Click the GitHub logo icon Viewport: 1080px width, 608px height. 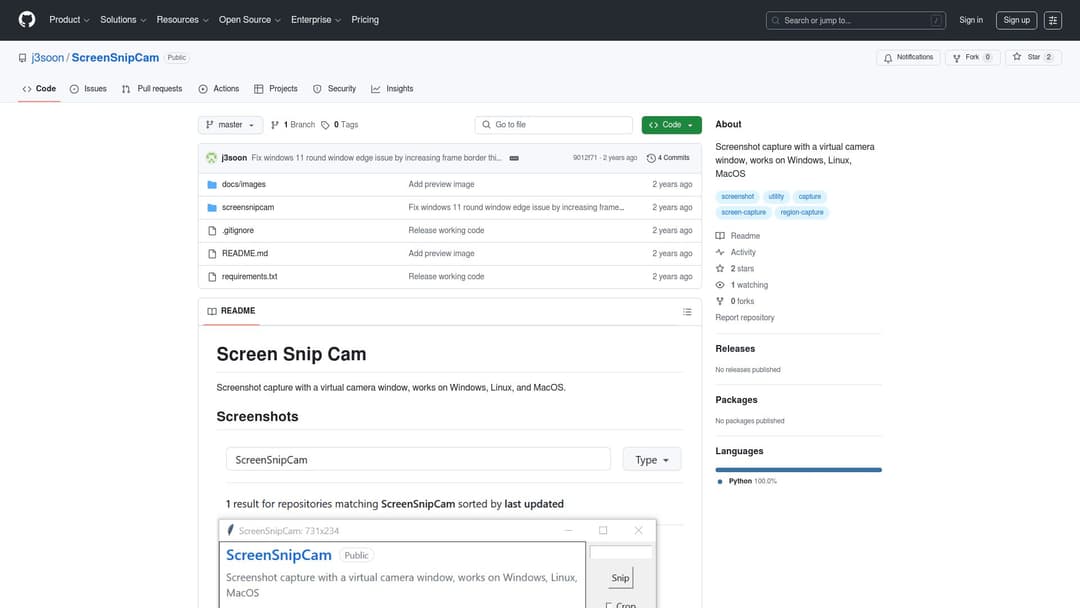27,19
